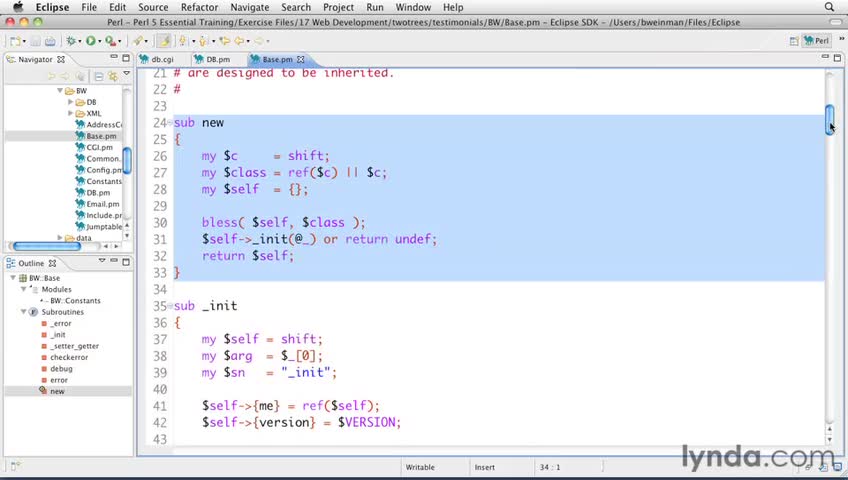
Task: Minimize the Outline panel
Action: pyautogui.click(x=114, y=261)
